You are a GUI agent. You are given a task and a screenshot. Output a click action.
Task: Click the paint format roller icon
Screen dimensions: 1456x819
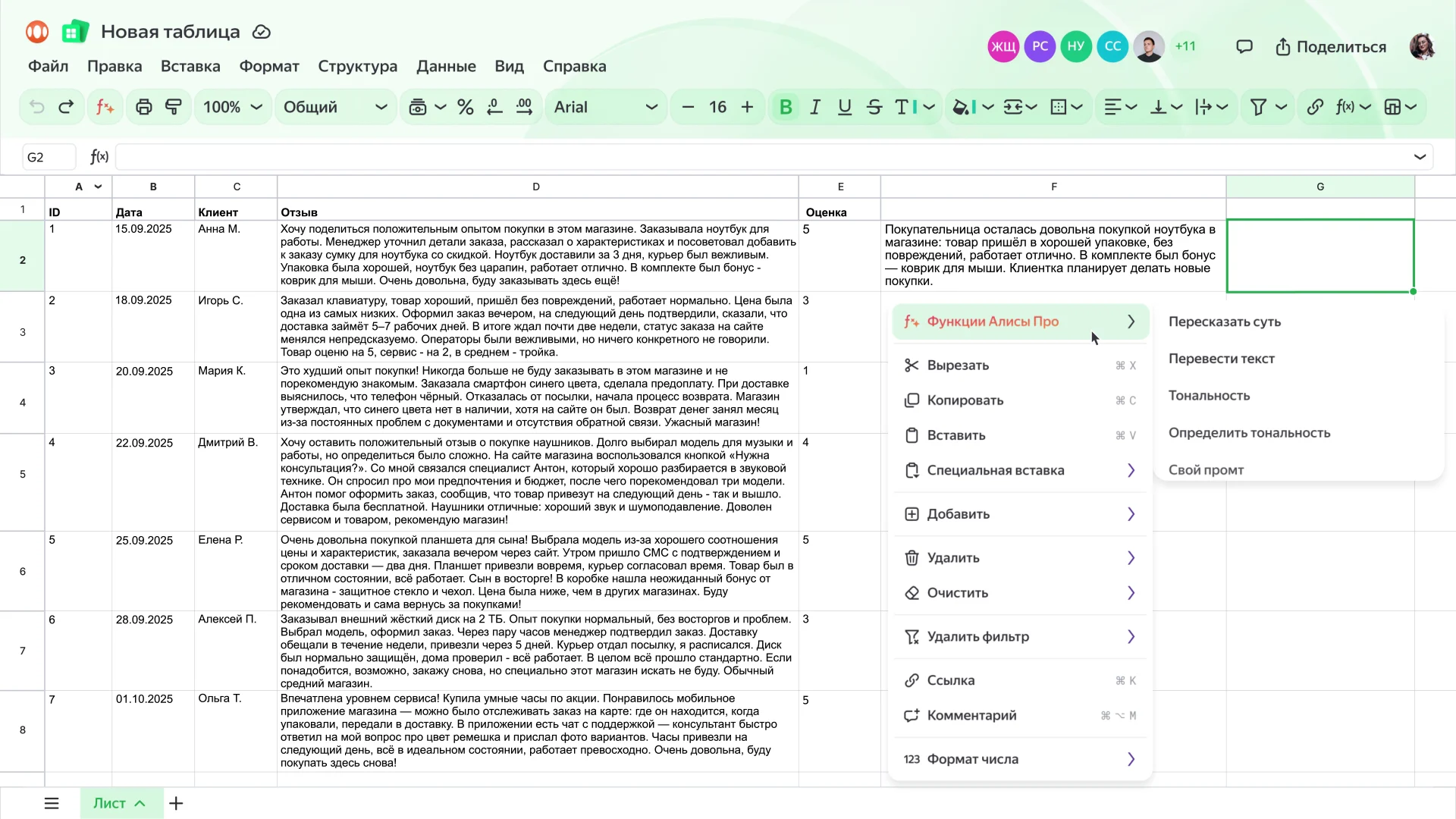coord(174,107)
